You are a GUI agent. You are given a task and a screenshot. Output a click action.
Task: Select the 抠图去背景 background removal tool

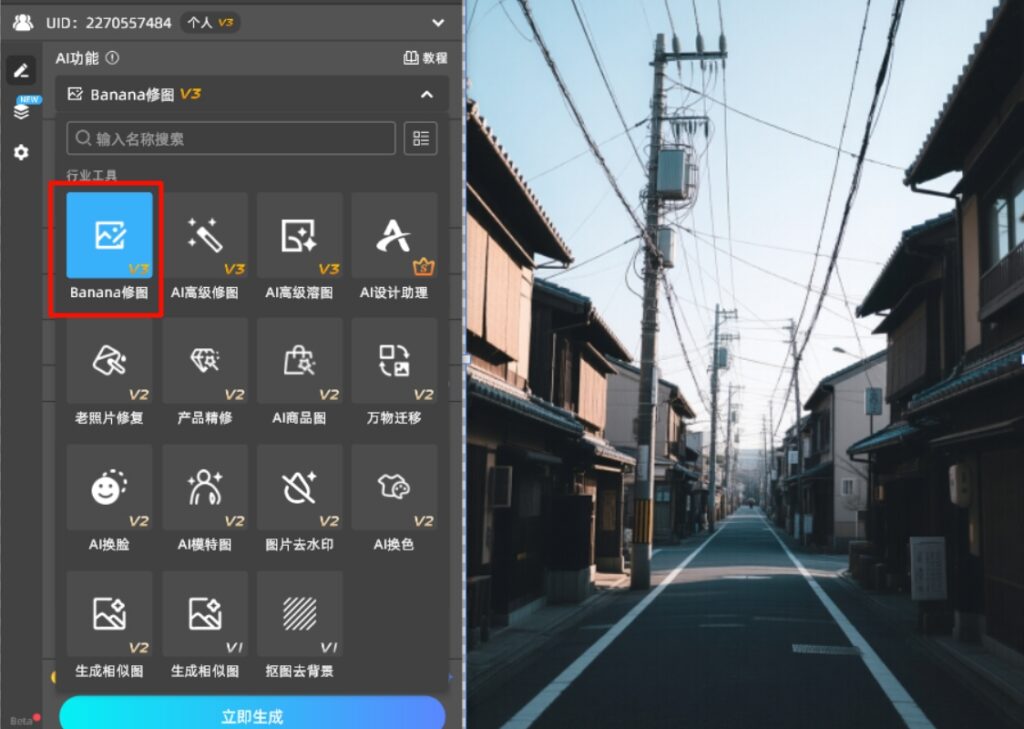pos(299,615)
